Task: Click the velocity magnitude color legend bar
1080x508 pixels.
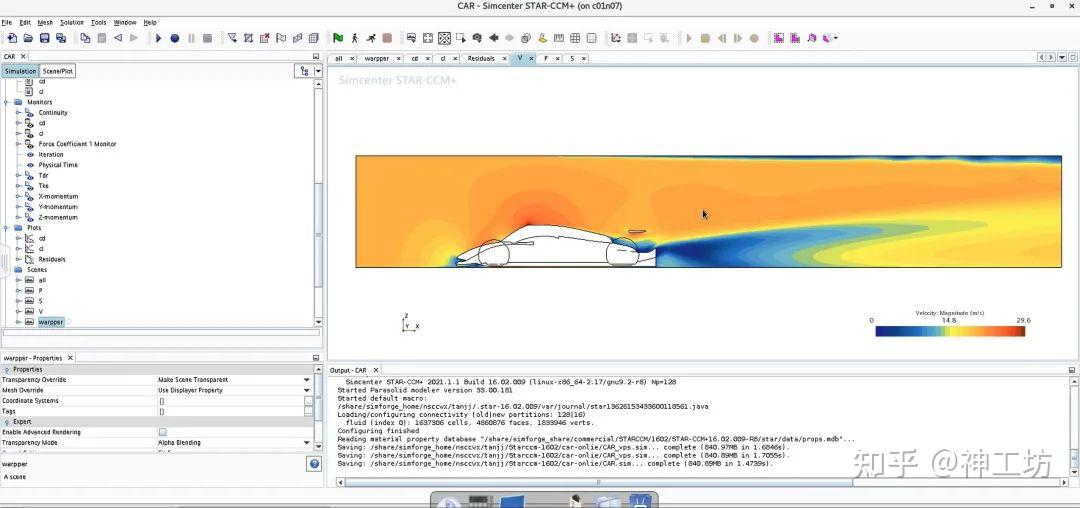Action: (x=950, y=331)
